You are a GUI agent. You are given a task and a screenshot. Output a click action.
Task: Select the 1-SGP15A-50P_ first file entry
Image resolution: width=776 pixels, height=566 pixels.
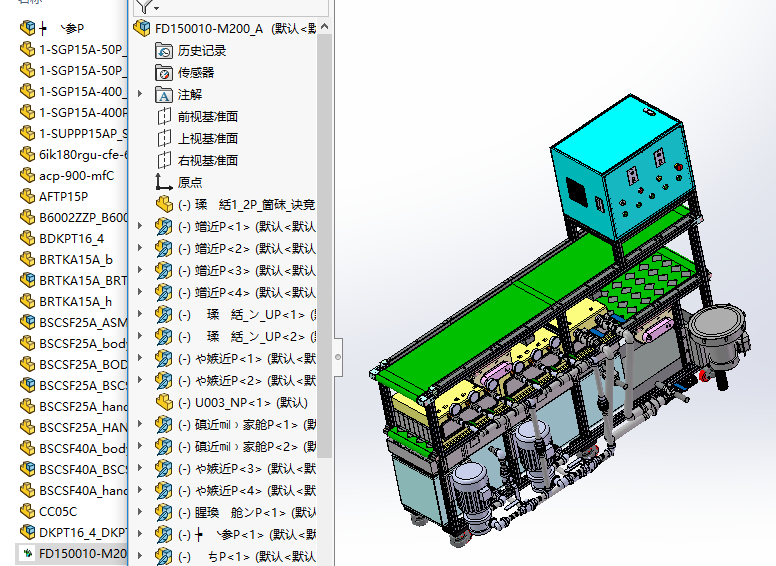point(73,49)
